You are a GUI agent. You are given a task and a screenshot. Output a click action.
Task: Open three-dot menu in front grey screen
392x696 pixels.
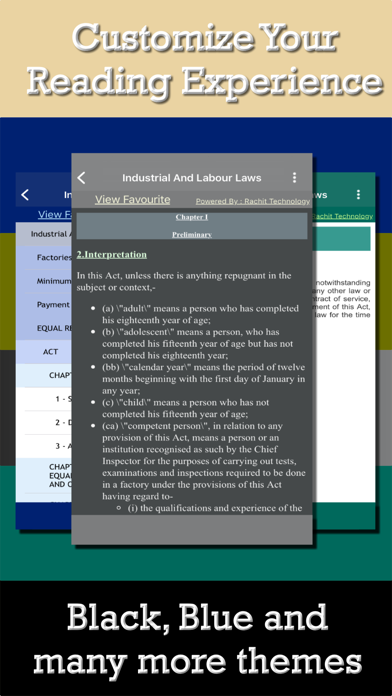click(294, 178)
